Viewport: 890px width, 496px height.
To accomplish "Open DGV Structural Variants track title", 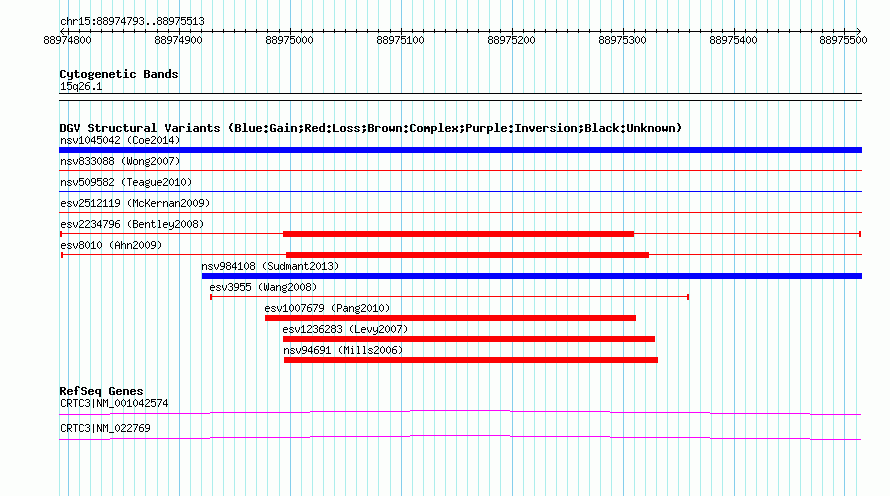I will point(371,128).
